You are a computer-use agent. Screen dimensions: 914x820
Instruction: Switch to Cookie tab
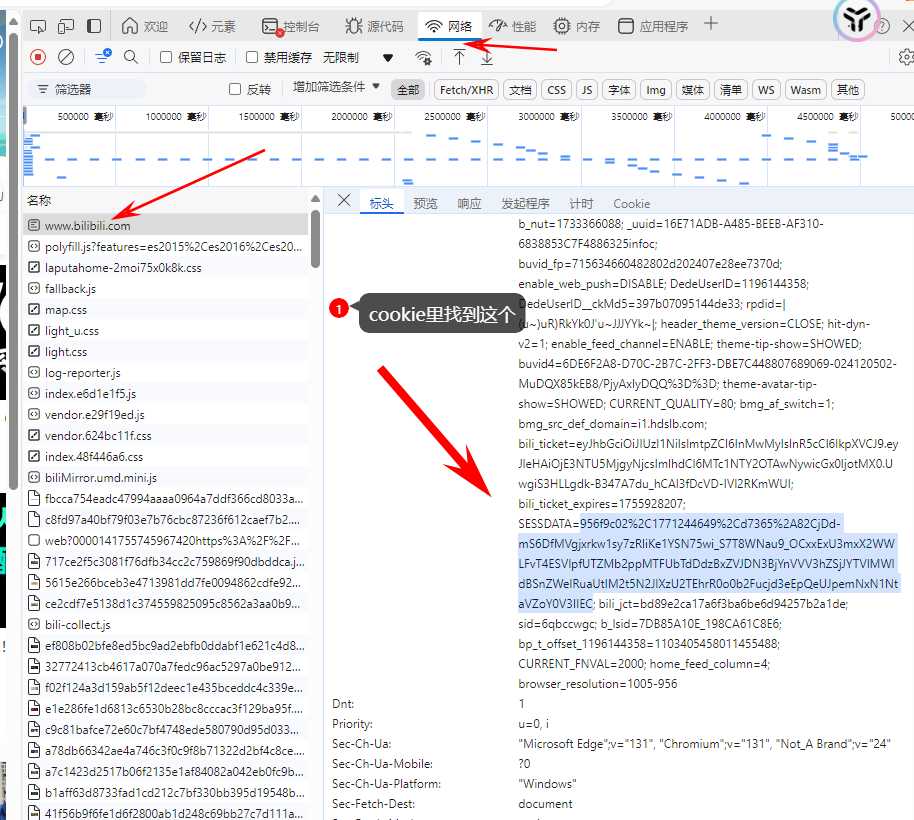631,203
